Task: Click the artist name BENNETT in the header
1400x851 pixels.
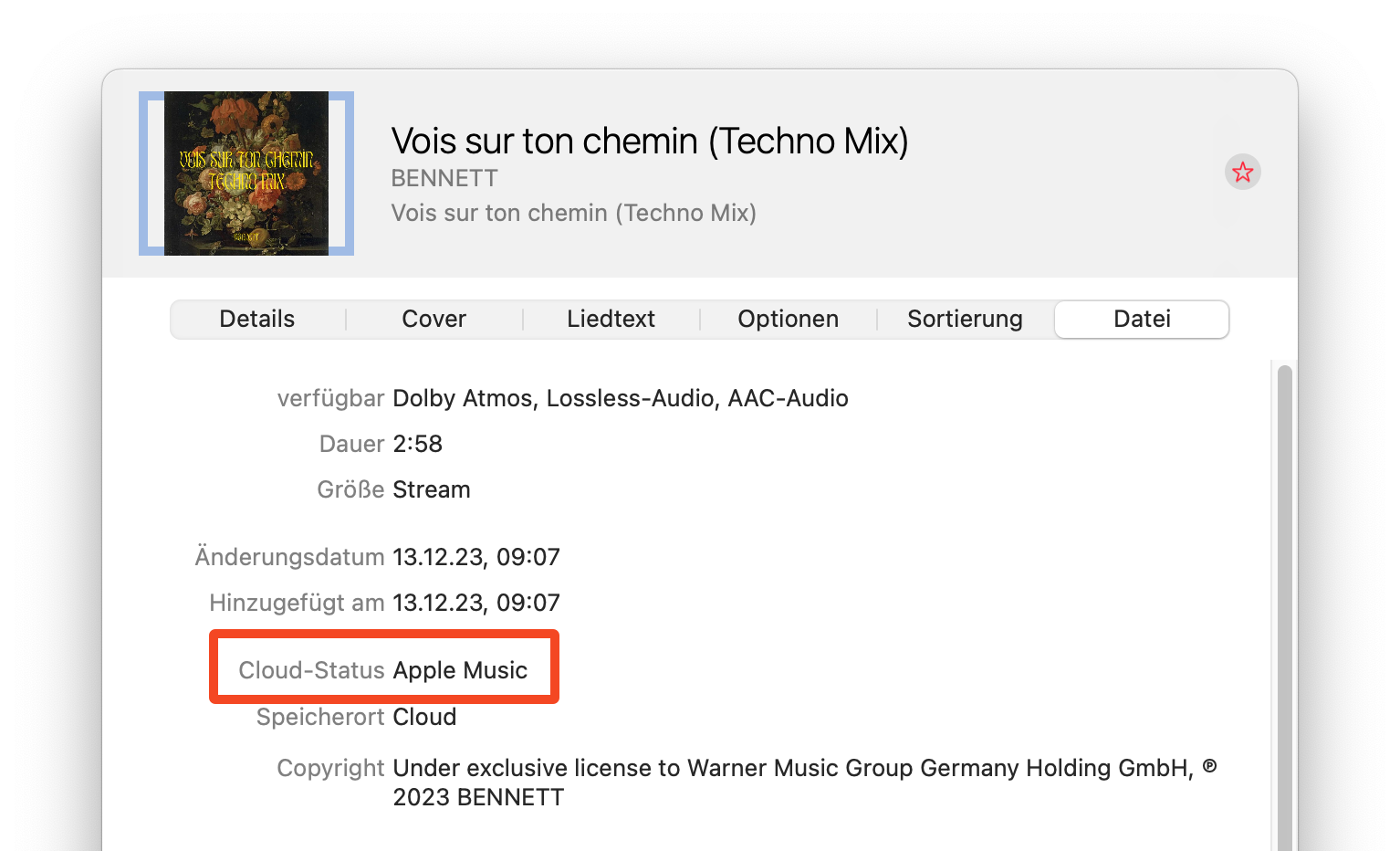Action: pyautogui.click(x=444, y=178)
